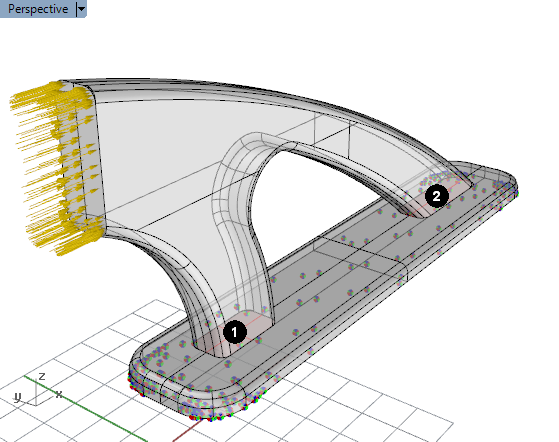Image resolution: width=559 pixels, height=442 pixels.
Task: Select the red X-axis grid line
Action: tap(185, 432)
